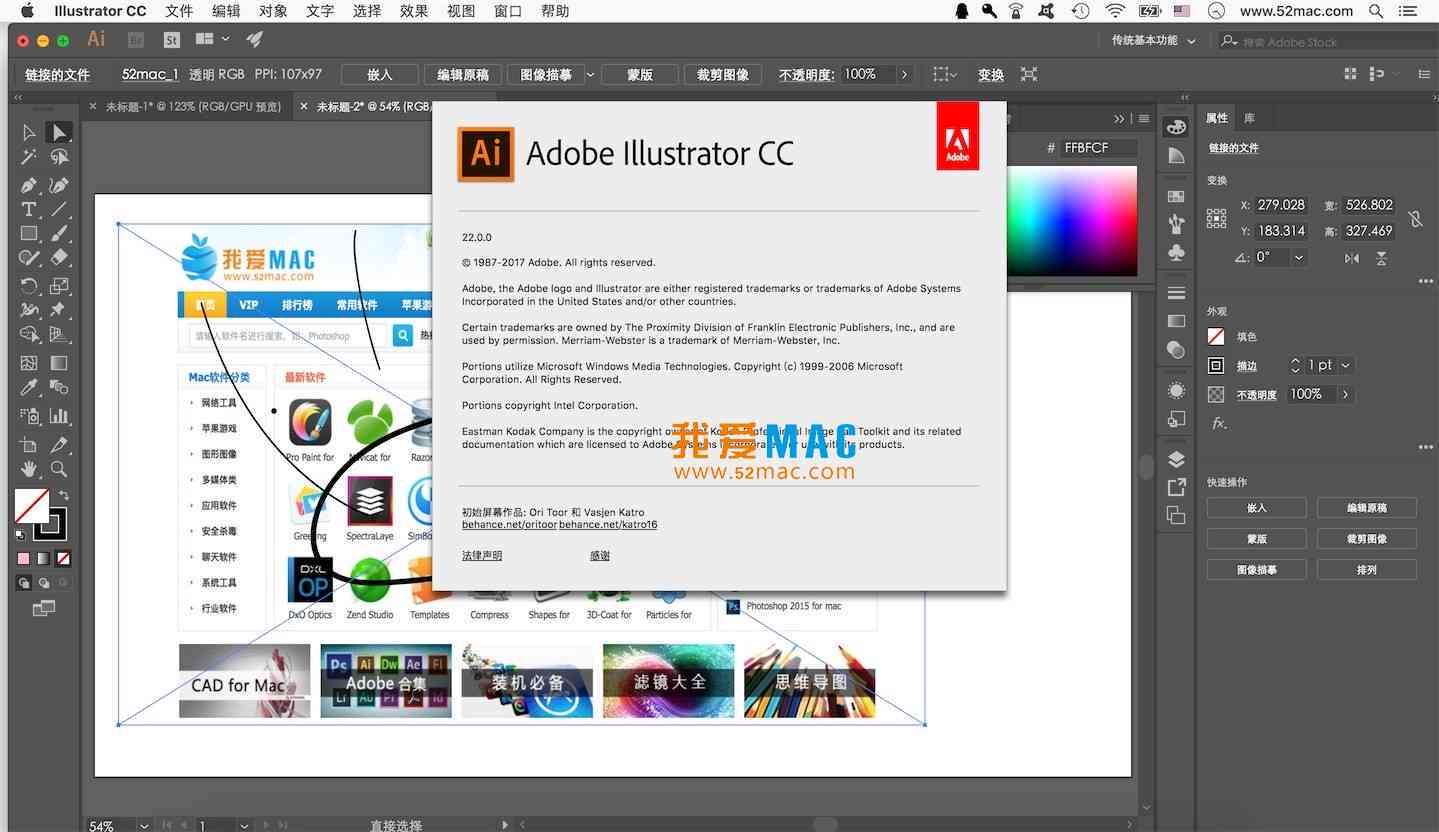Image resolution: width=1439 pixels, height=832 pixels.
Task: Click 排列 quick action button
Action: click(x=1366, y=569)
